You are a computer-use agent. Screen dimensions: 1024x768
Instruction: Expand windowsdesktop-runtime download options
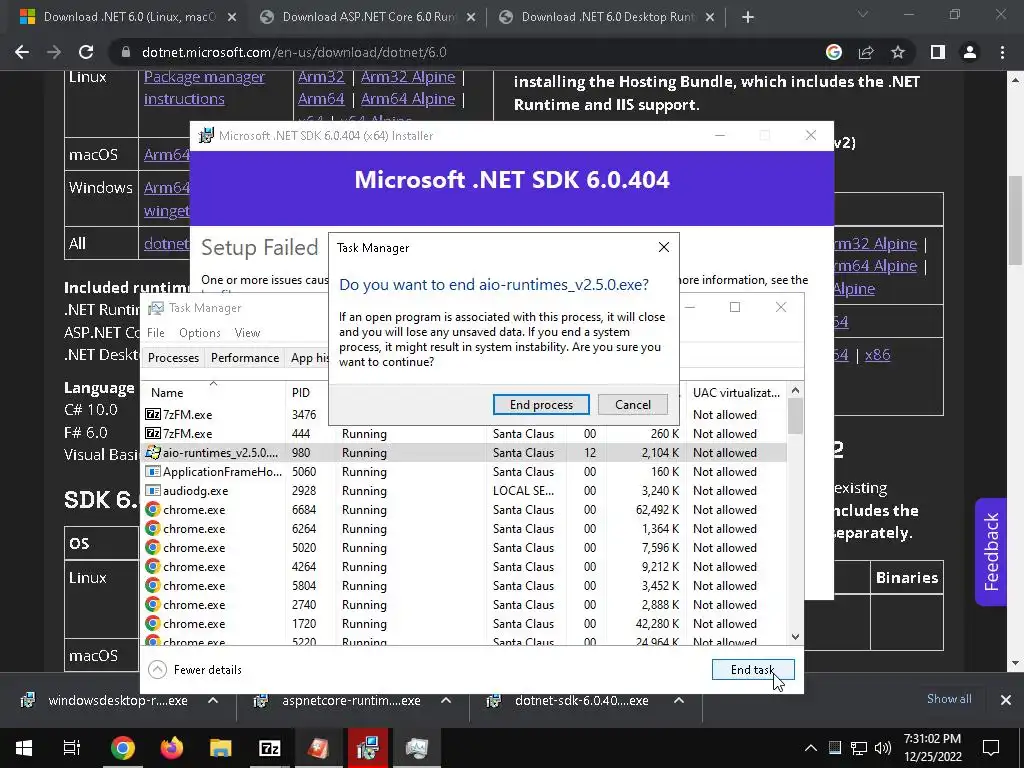click(x=213, y=700)
